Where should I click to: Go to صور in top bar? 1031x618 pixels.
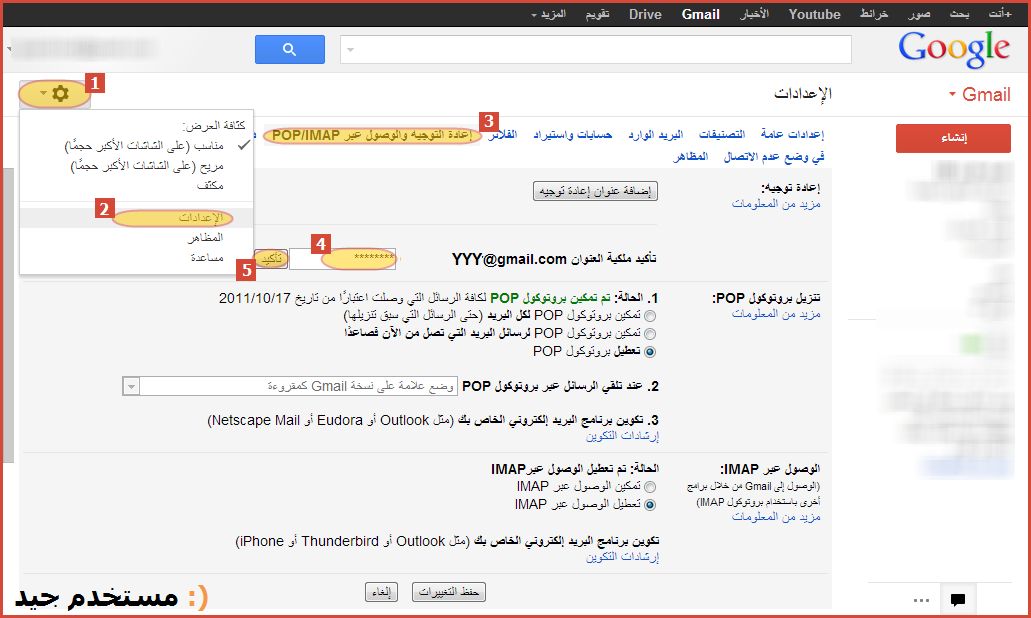pyautogui.click(x=919, y=14)
